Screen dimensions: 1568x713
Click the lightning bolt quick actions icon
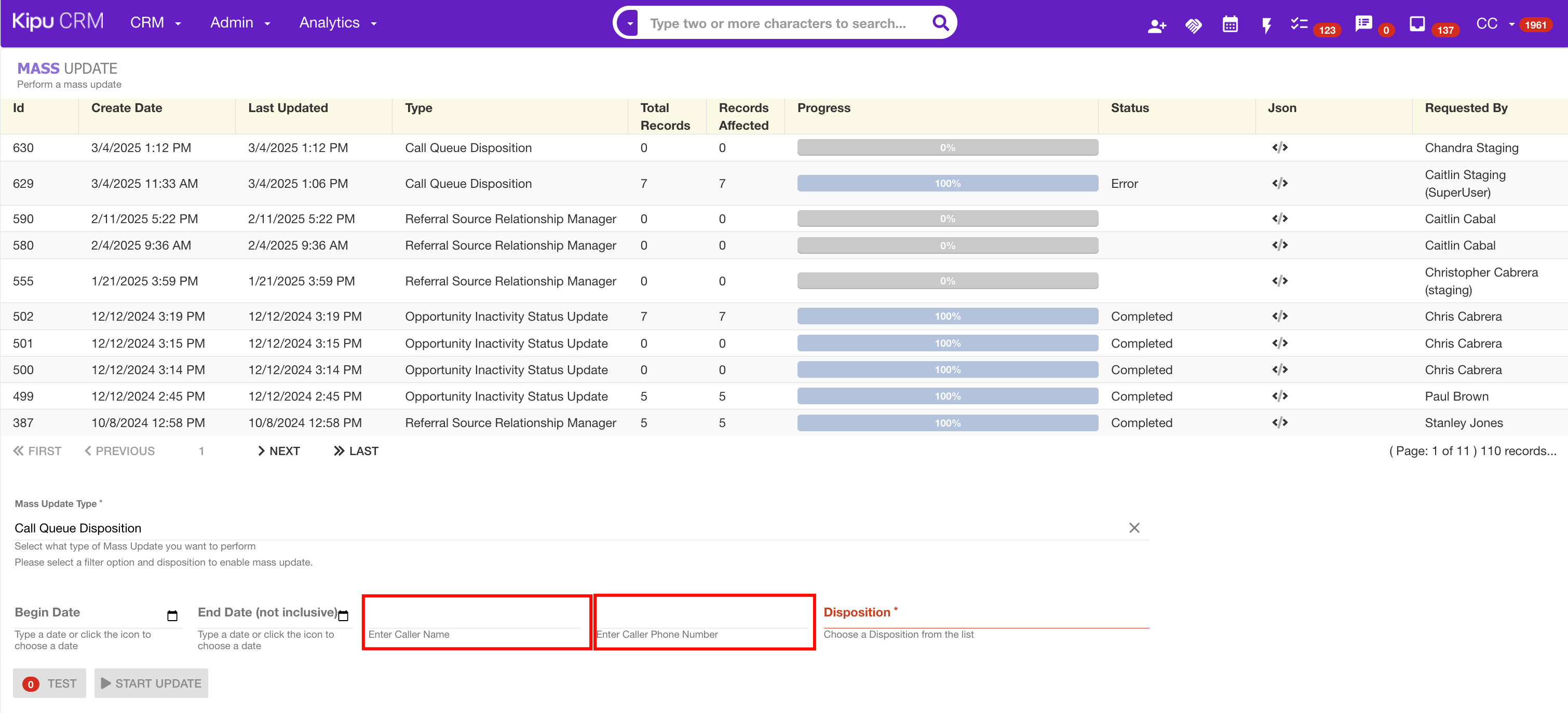click(x=1266, y=25)
